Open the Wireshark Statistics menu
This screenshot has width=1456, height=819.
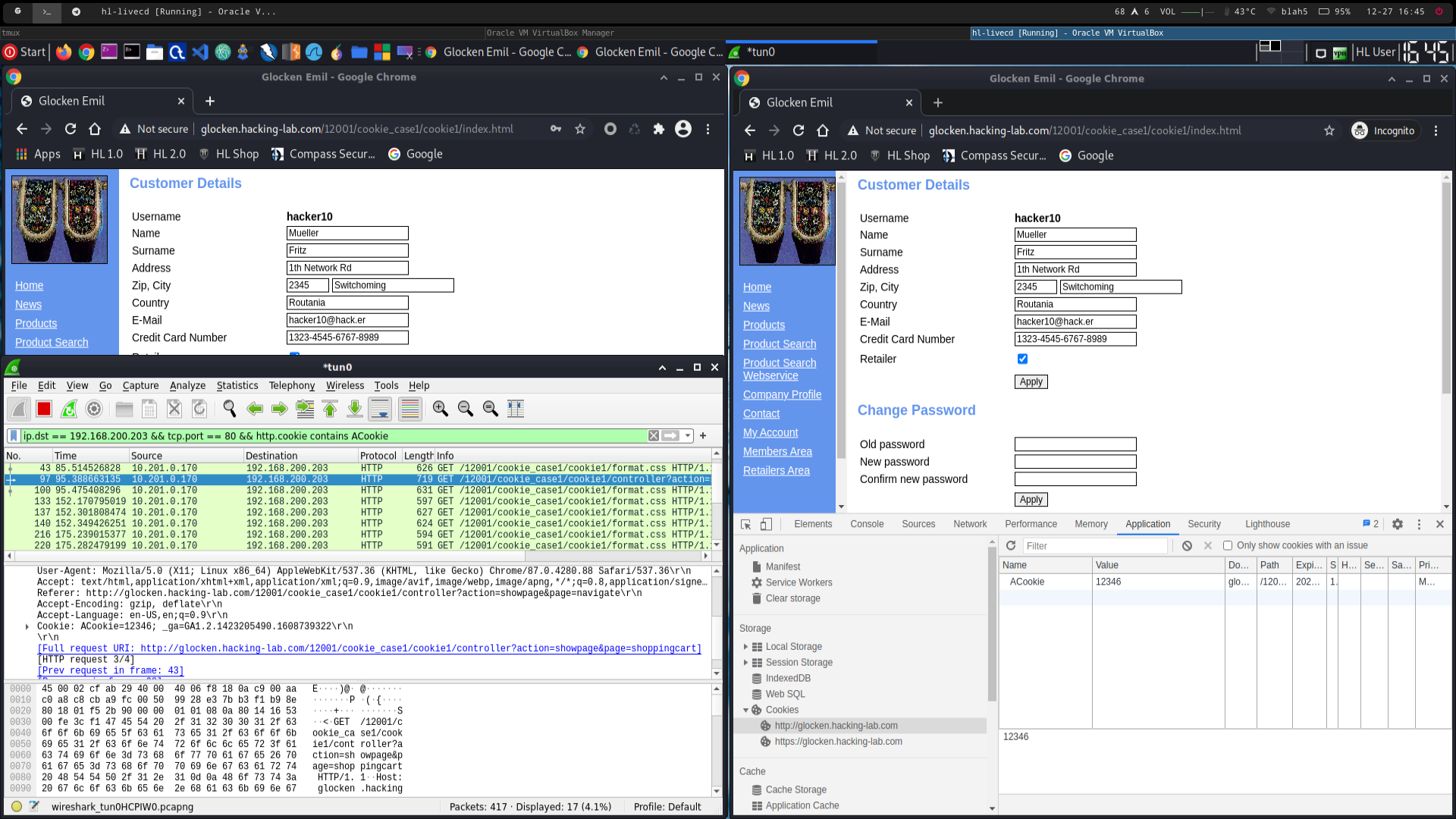[x=237, y=385]
